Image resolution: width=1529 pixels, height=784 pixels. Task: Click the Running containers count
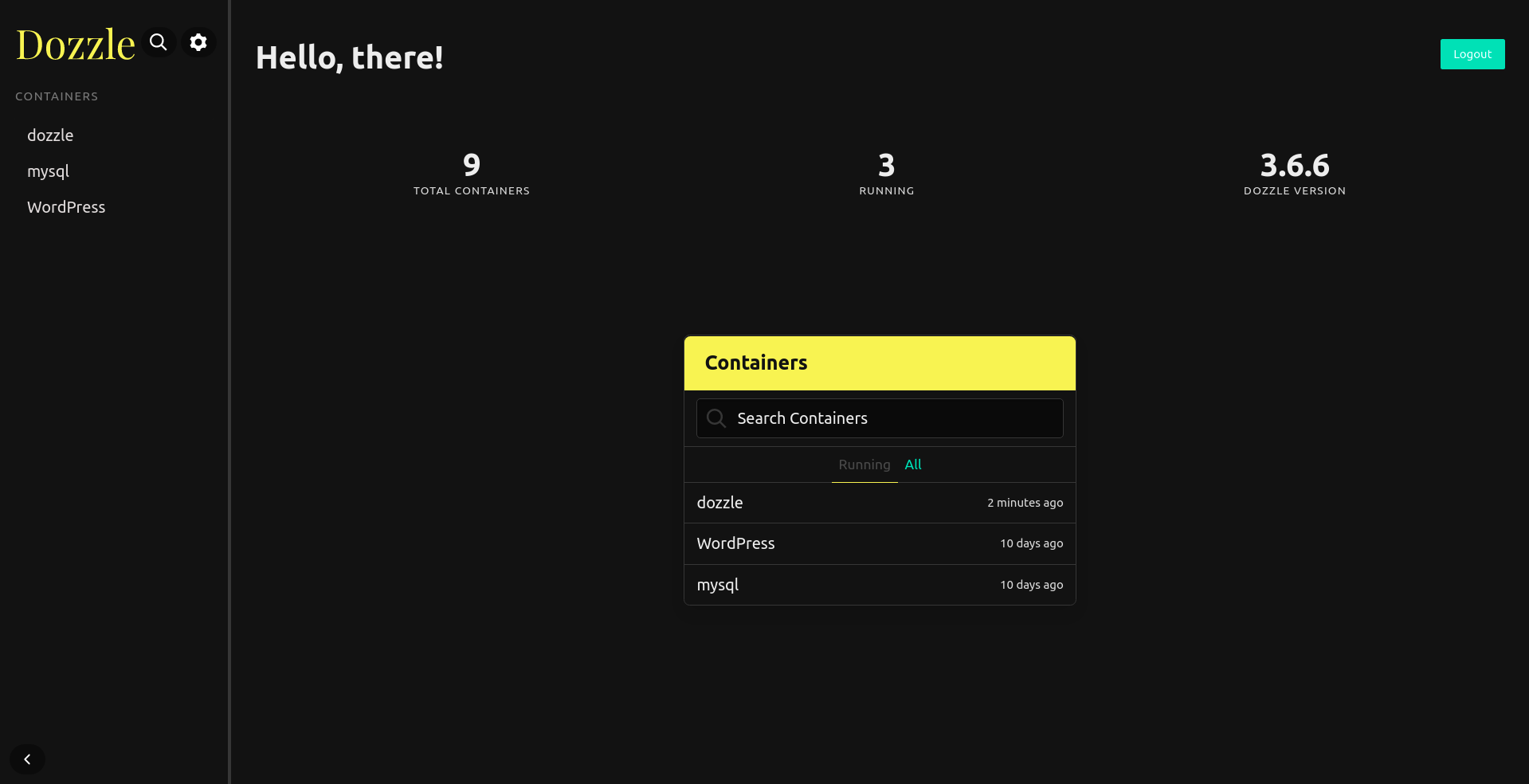pos(886,166)
